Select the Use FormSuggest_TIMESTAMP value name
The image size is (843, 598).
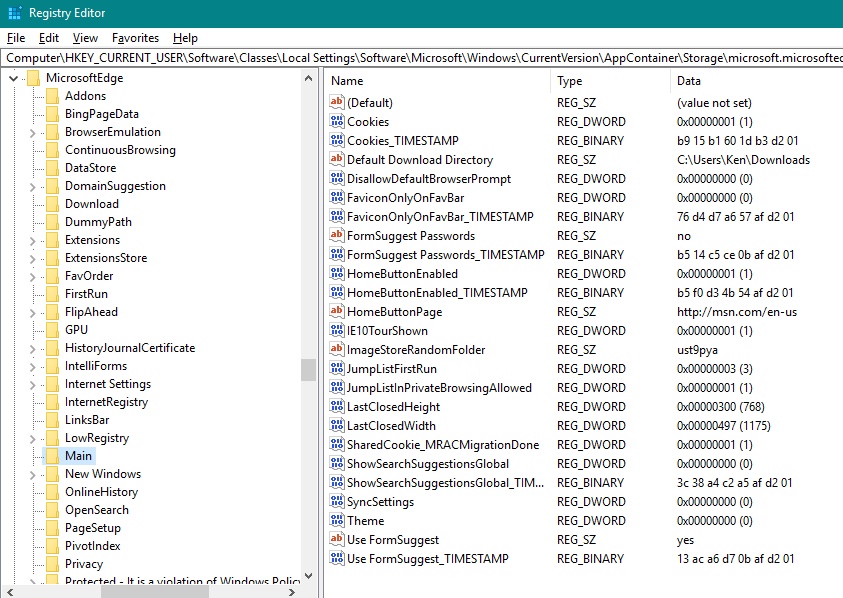(x=427, y=559)
